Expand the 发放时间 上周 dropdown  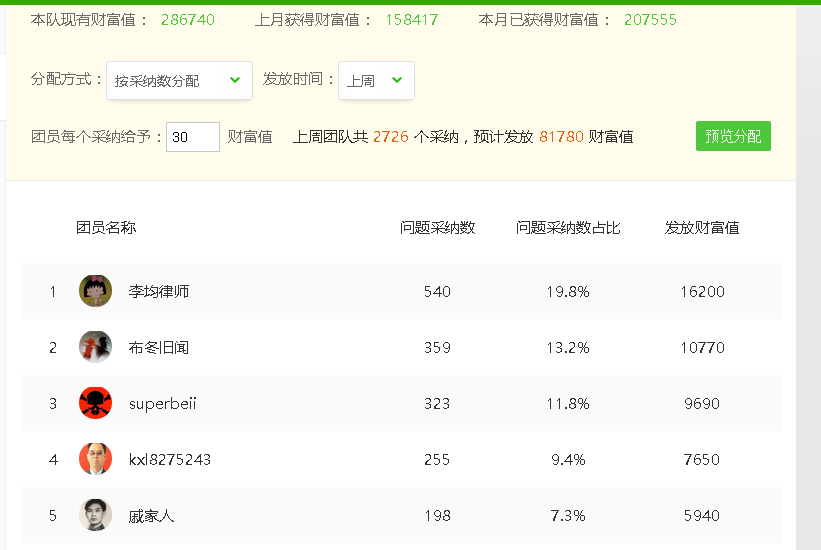(x=376, y=80)
